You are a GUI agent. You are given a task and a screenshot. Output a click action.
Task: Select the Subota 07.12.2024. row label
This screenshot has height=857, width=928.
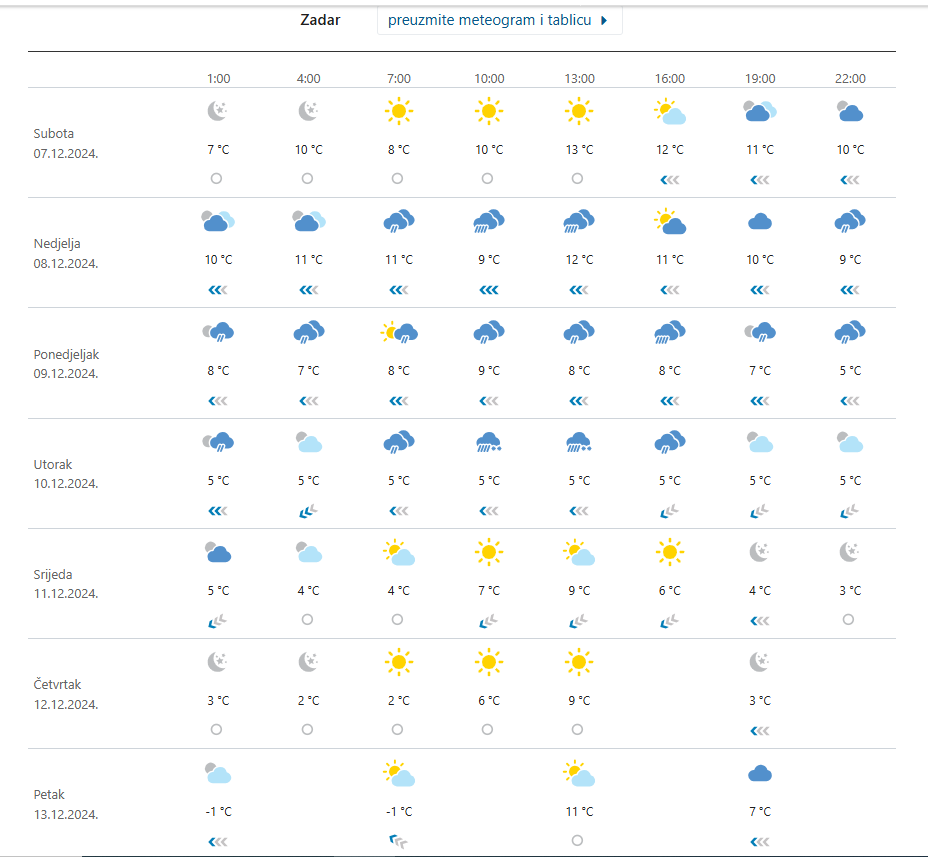(66, 142)
